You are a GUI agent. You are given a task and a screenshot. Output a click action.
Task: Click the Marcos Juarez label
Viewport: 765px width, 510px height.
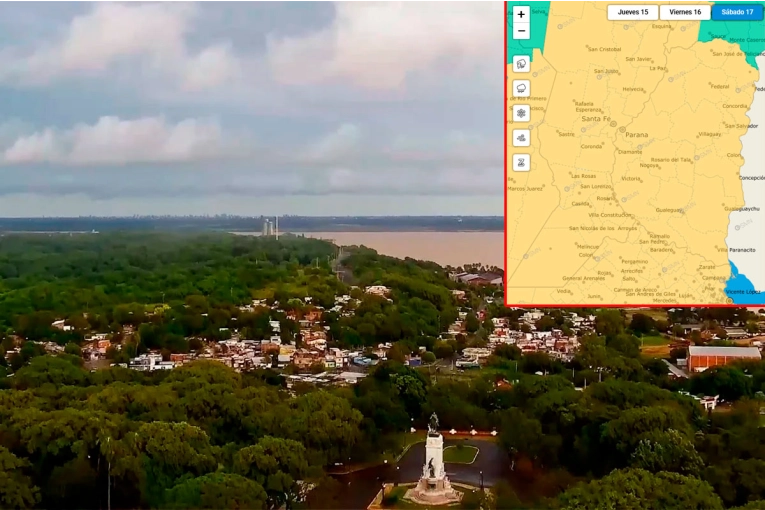click(x=525, y=188)
